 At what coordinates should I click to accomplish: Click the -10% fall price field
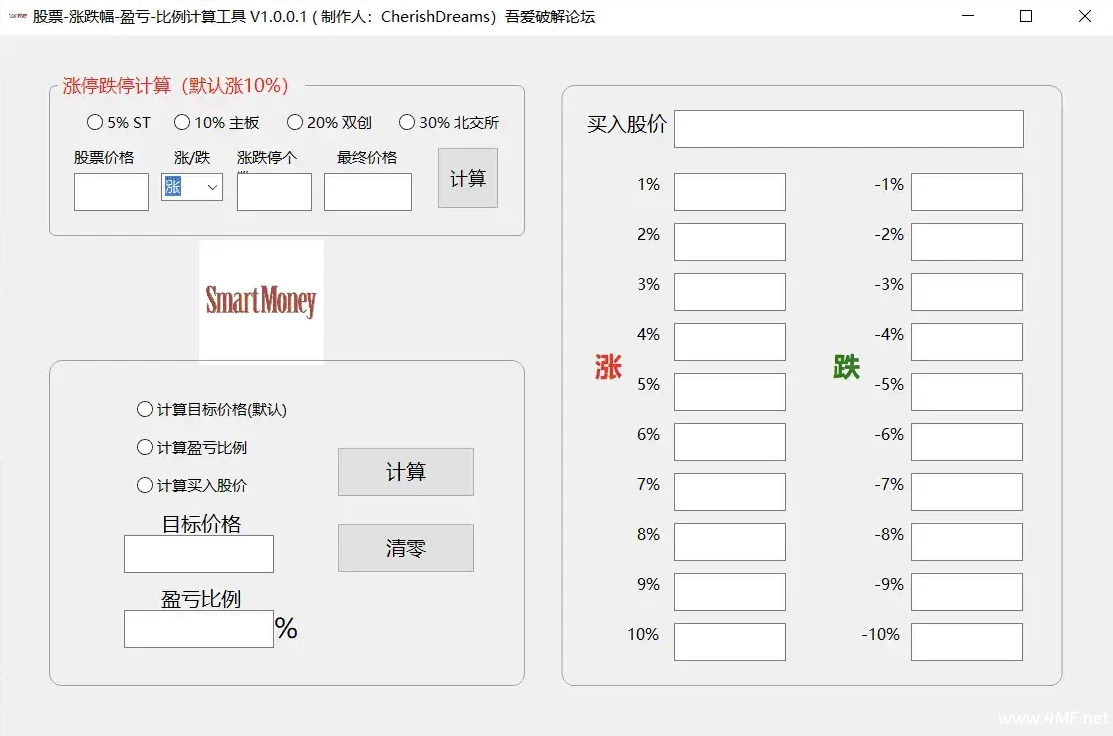point(966,641)
